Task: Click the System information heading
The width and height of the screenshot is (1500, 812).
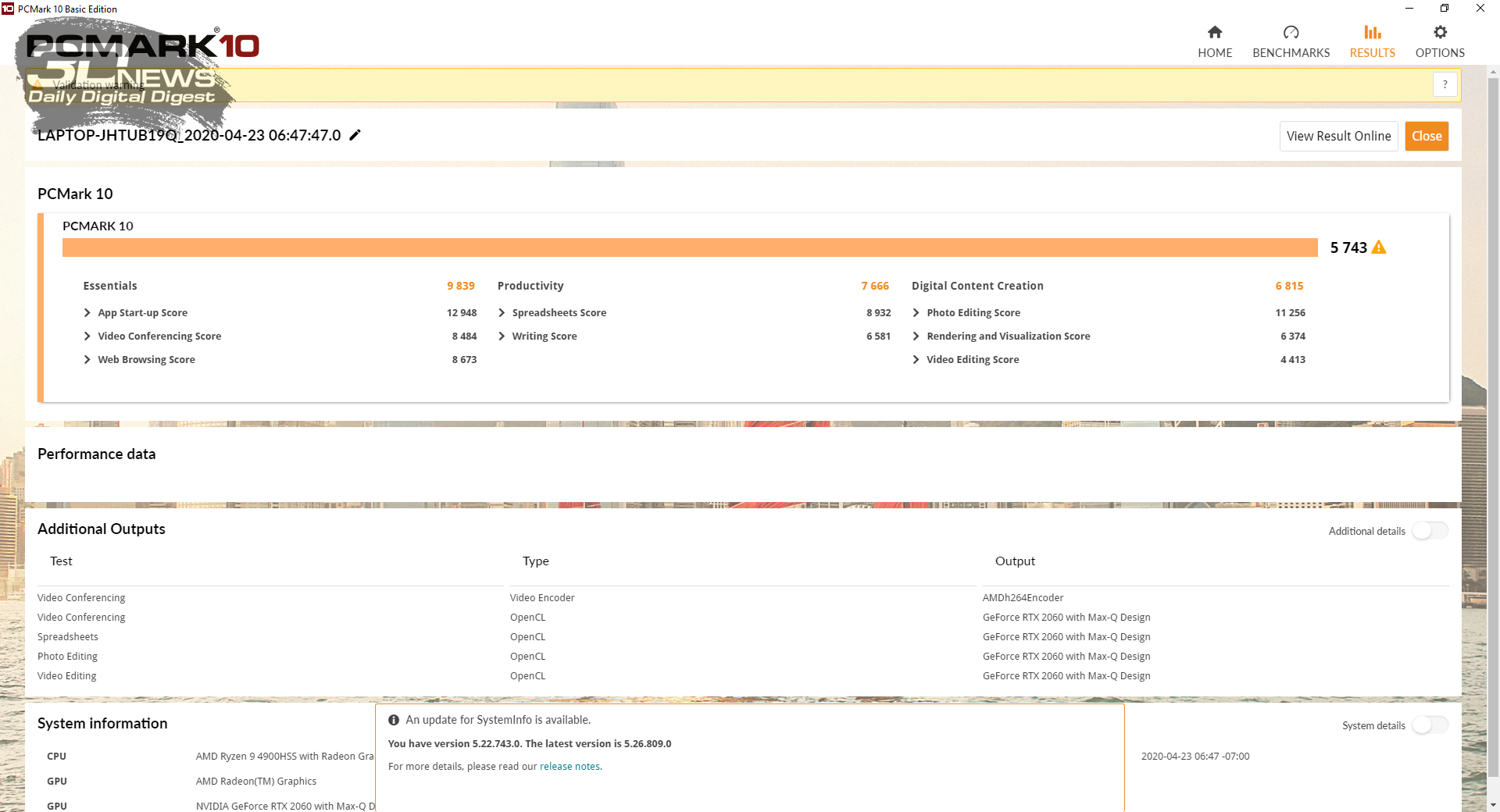Action: pos(102,724)
